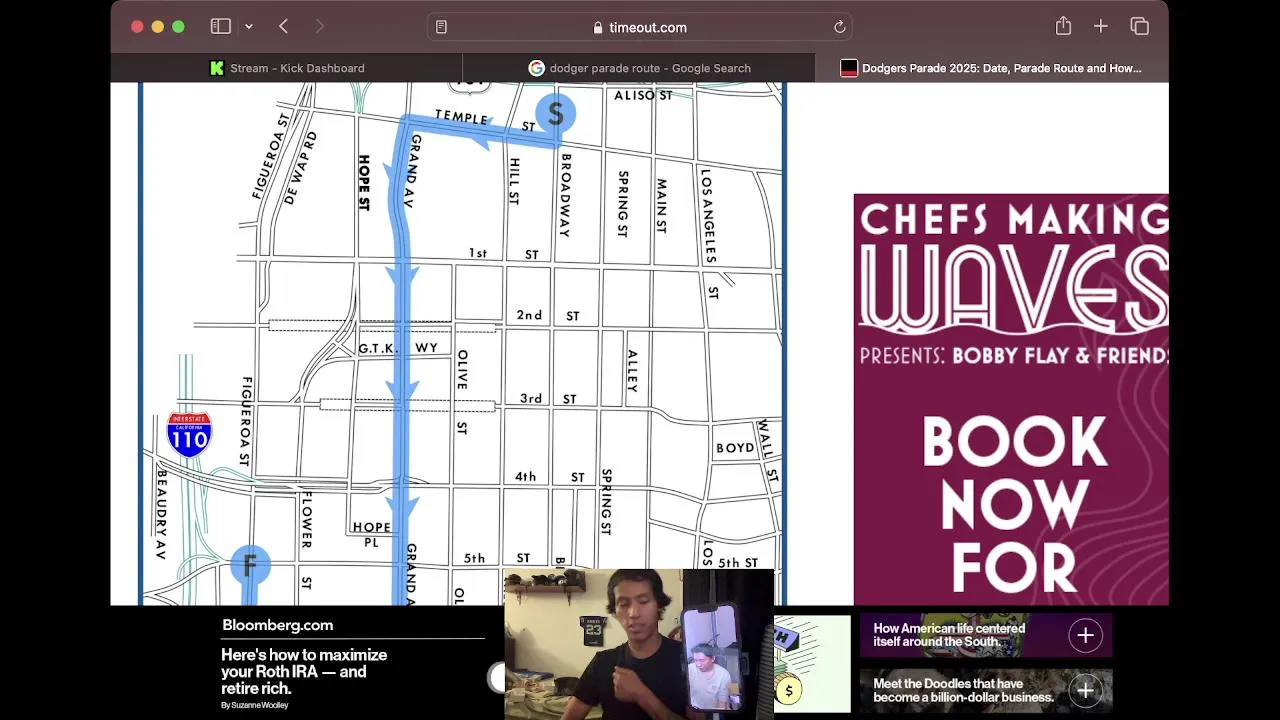Screen dimensions: 1280x720
Task: Open the Reader view icon in address bar
Action: [x=441, y=27]
